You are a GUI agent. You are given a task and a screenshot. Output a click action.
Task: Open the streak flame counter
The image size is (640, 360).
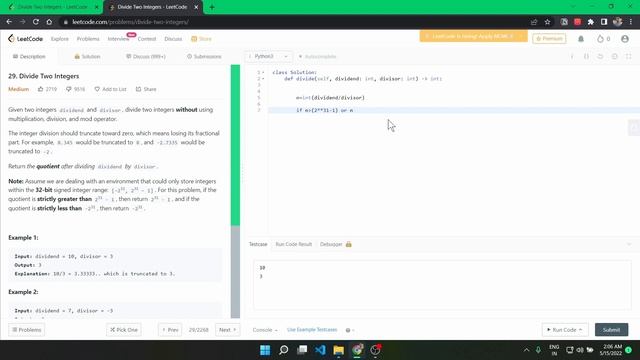click(x=603, y=39)
